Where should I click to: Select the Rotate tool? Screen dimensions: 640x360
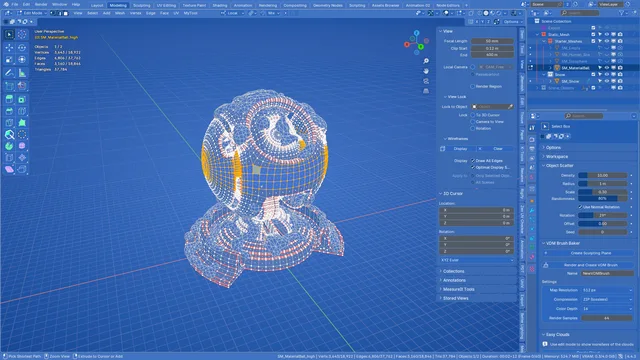[x=22, y=47]
